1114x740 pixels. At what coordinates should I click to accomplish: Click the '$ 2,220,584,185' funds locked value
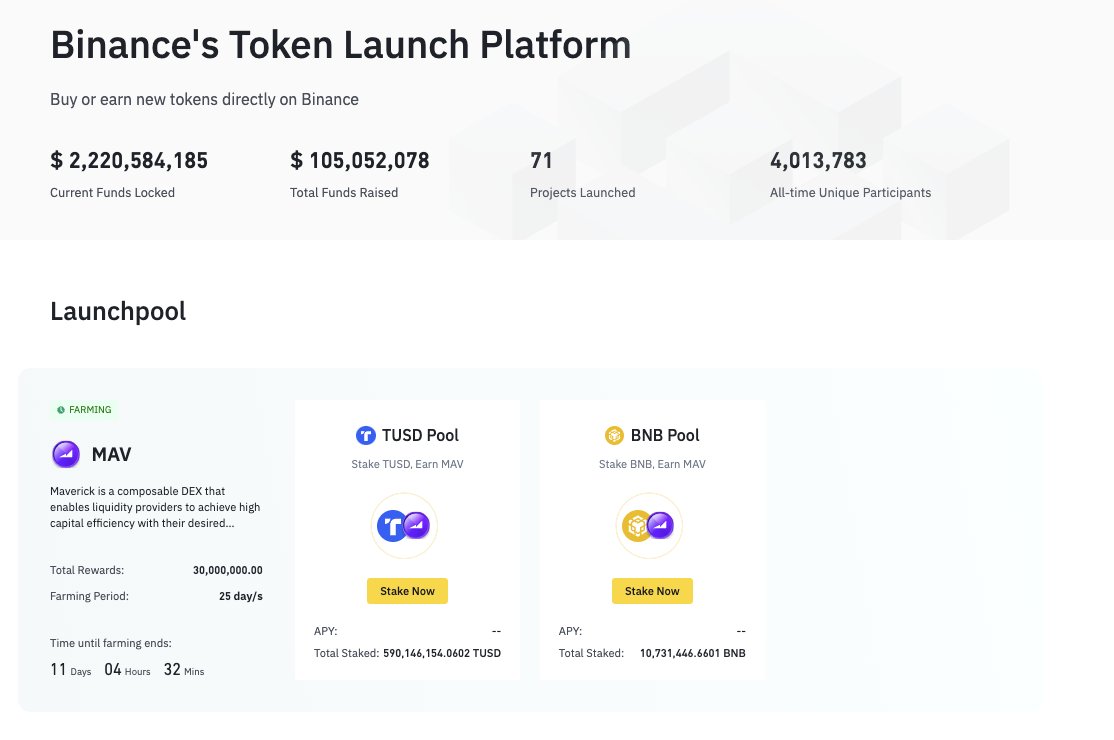coord(129,160)
